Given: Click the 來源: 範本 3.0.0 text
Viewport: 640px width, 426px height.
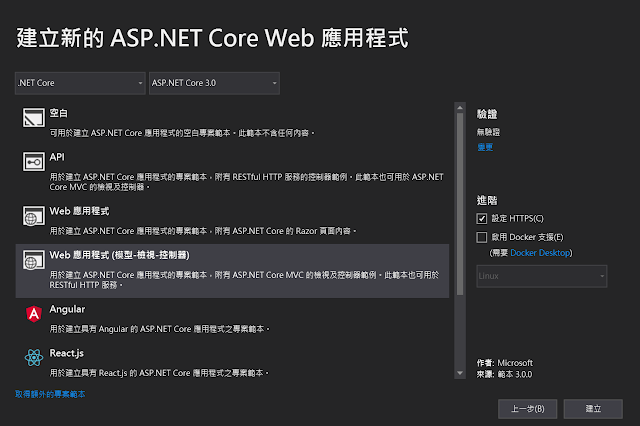Looking at the screenshot, I should 504,374.
